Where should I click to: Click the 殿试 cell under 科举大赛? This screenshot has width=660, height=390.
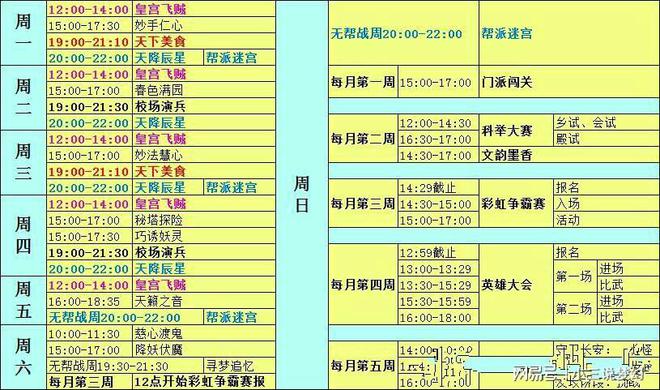pos(606,139)
